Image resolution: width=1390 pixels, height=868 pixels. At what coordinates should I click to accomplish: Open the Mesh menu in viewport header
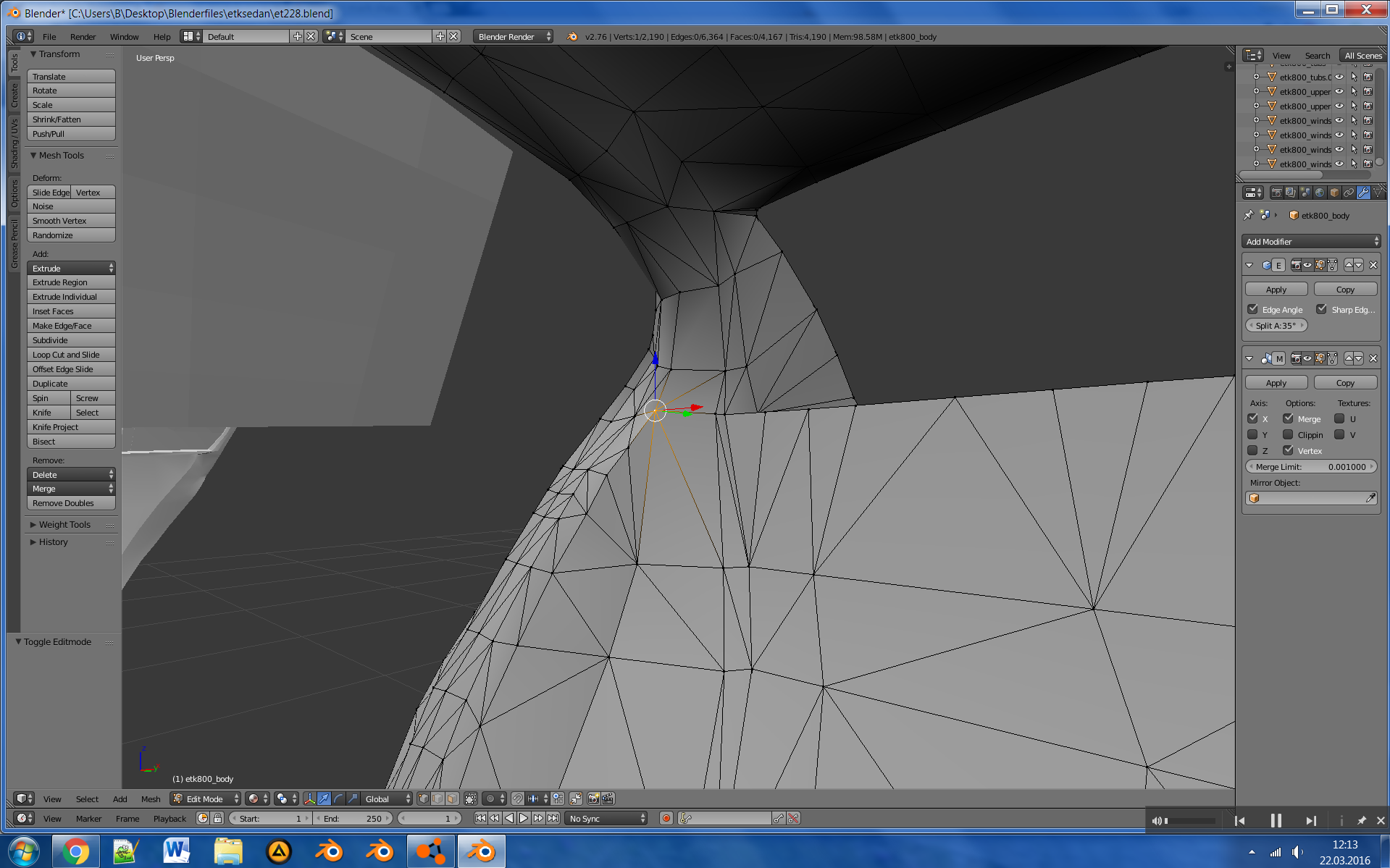[x=151, y=799]
